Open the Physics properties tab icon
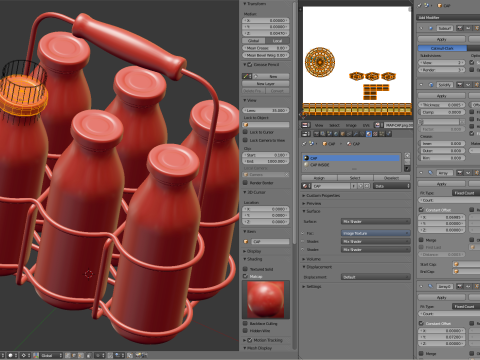Screen dimensions: 480x360 [388, 134]
